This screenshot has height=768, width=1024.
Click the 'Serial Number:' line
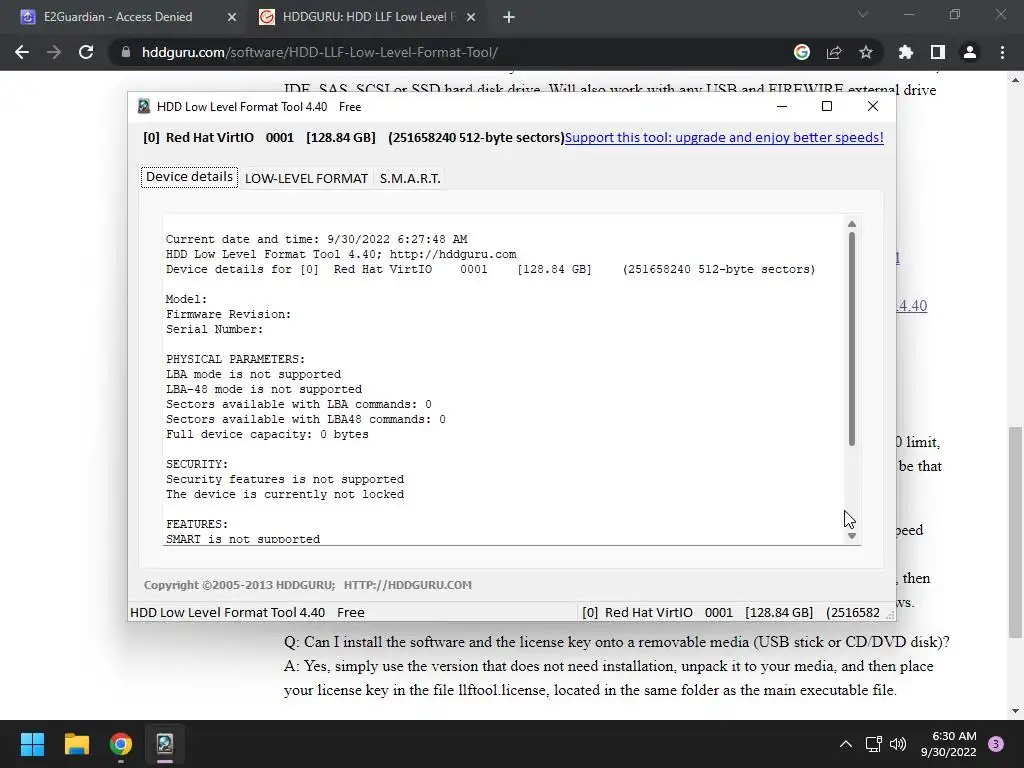(x=214, y=329)
